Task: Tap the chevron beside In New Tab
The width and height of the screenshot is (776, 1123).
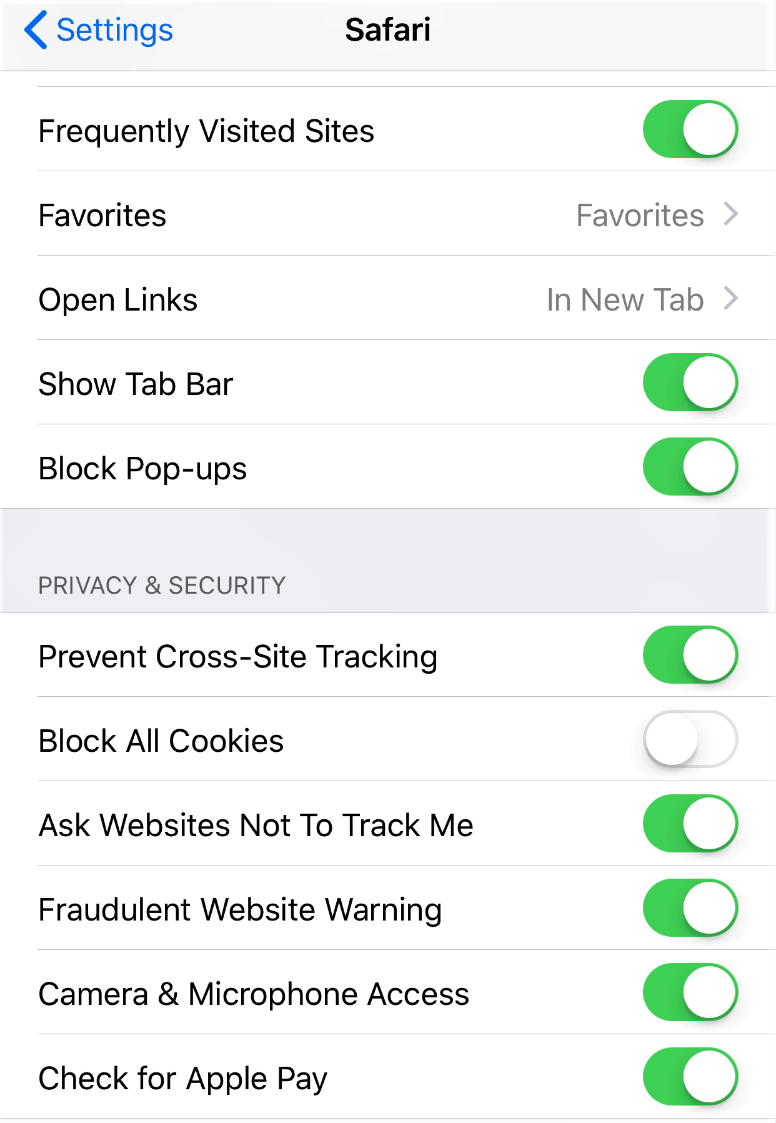Action: pyautogui.click(x=731, y=300)
